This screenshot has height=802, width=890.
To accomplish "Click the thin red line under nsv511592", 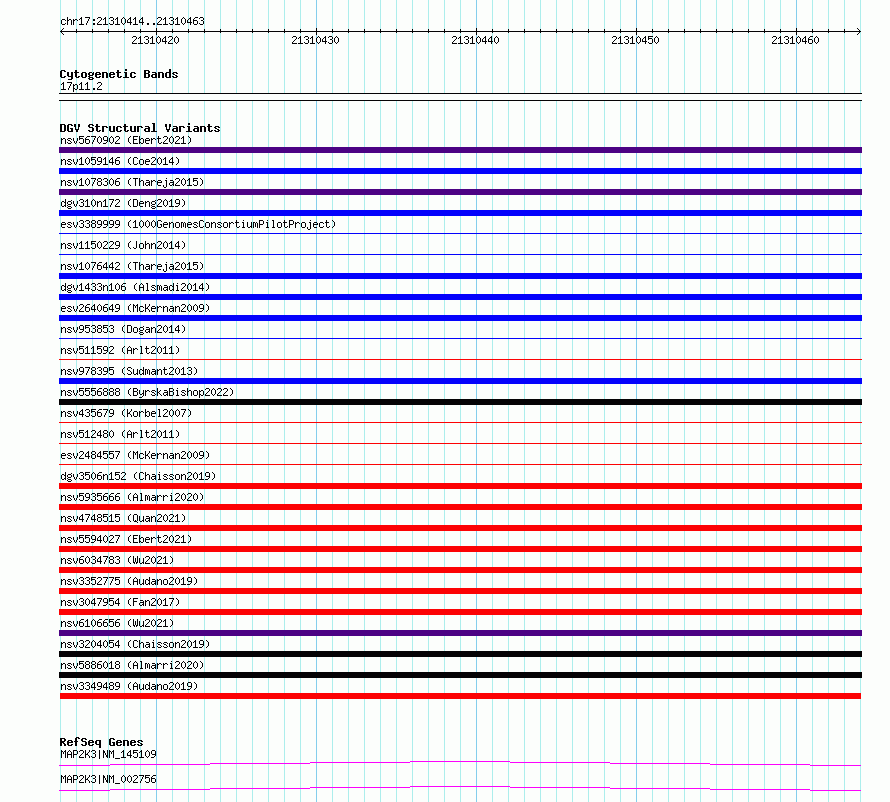I will [460, 359].
